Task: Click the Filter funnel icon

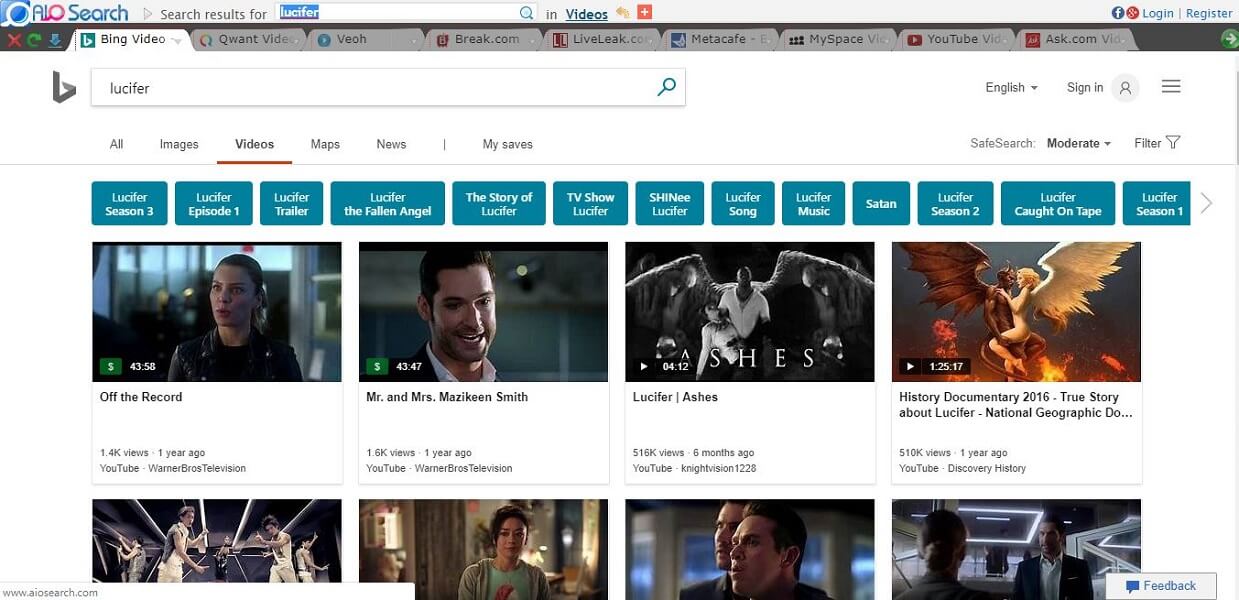Action: tap(1173, 142)
